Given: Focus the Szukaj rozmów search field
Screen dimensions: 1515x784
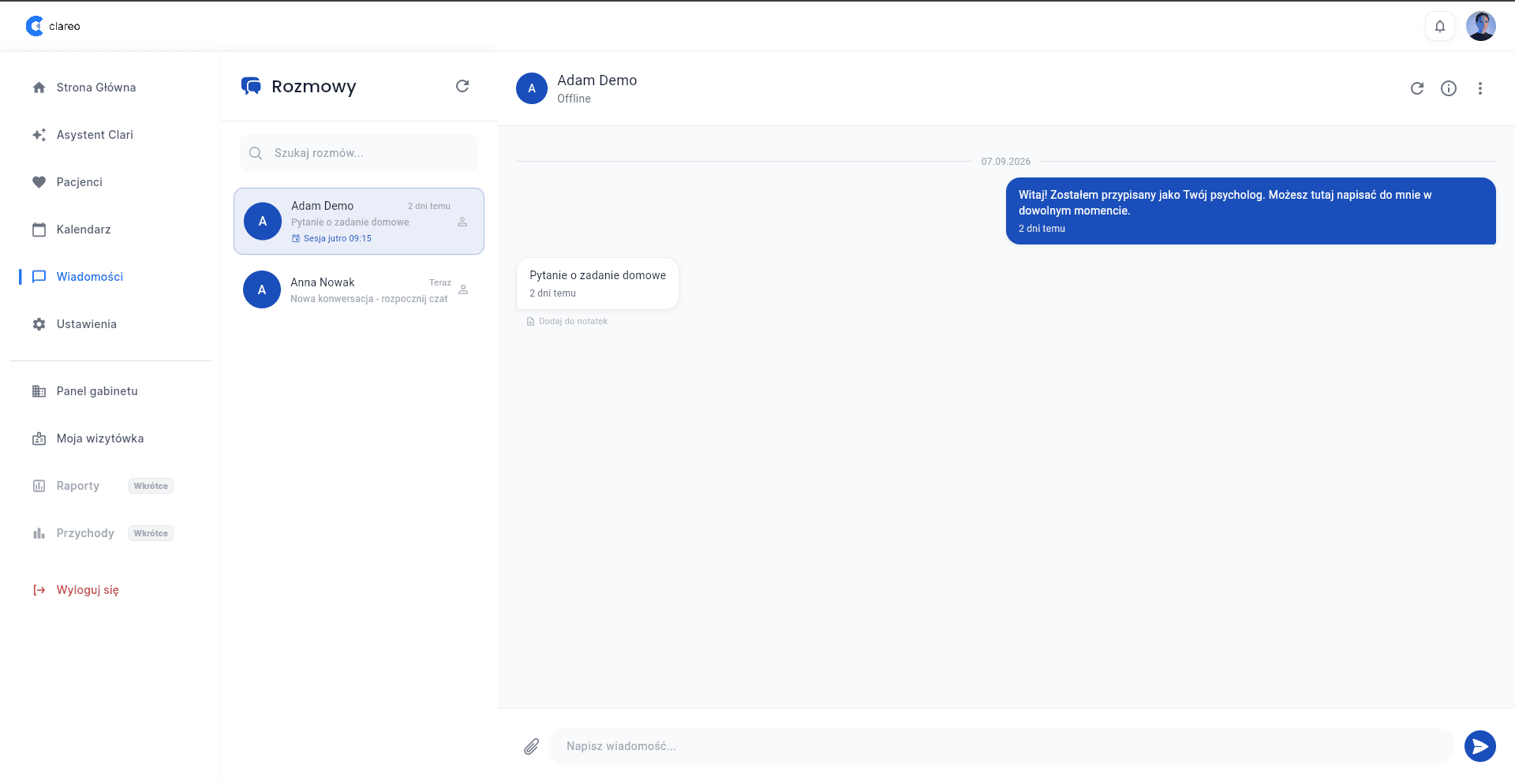Looking at the screenshot, I should pyautogui.click(x=359, y=153).
